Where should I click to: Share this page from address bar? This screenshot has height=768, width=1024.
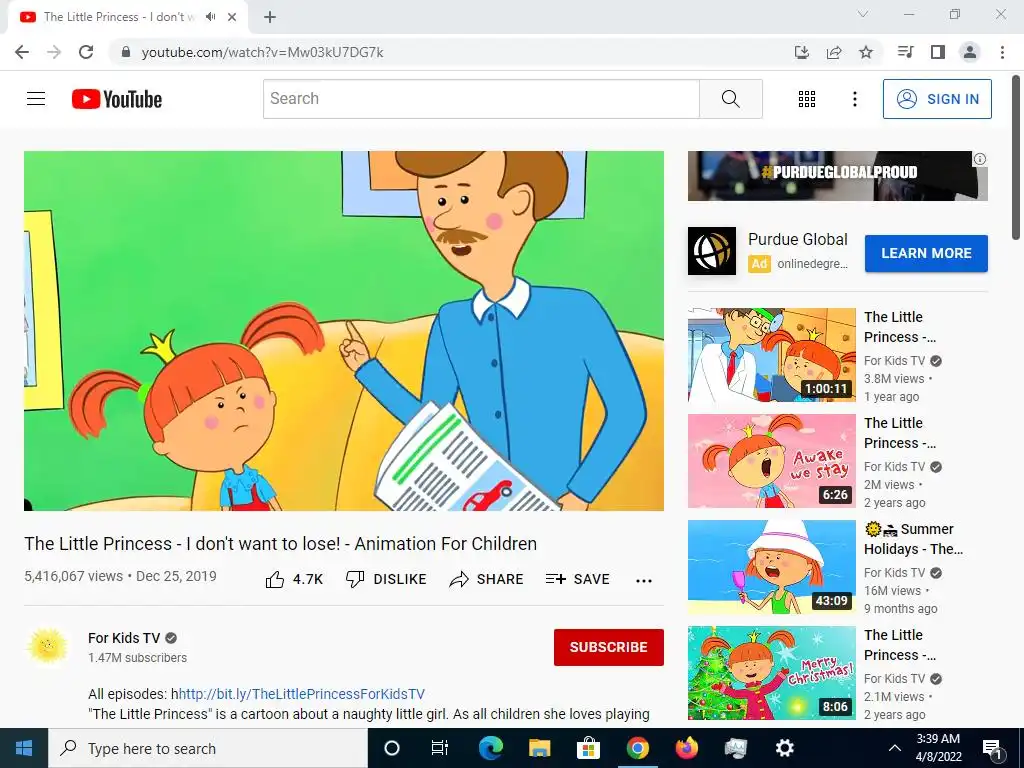[x=834, y=52]
